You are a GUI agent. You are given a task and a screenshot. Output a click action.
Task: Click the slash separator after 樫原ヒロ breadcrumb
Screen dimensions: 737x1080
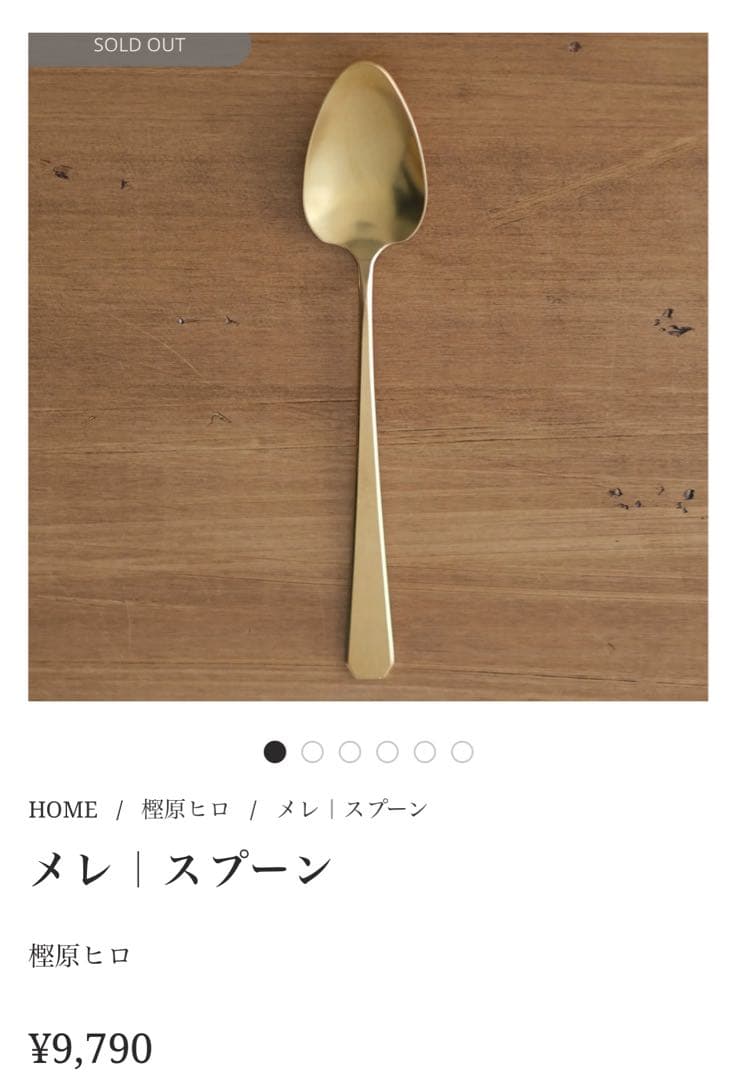tap(253, 810)
